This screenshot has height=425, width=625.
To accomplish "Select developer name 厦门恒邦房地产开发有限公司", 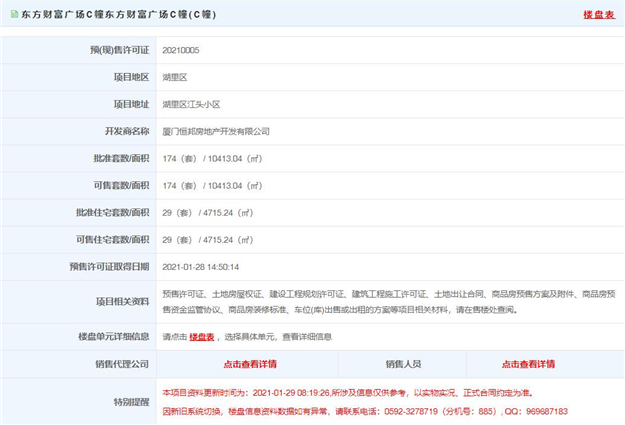I will [216, 132].
